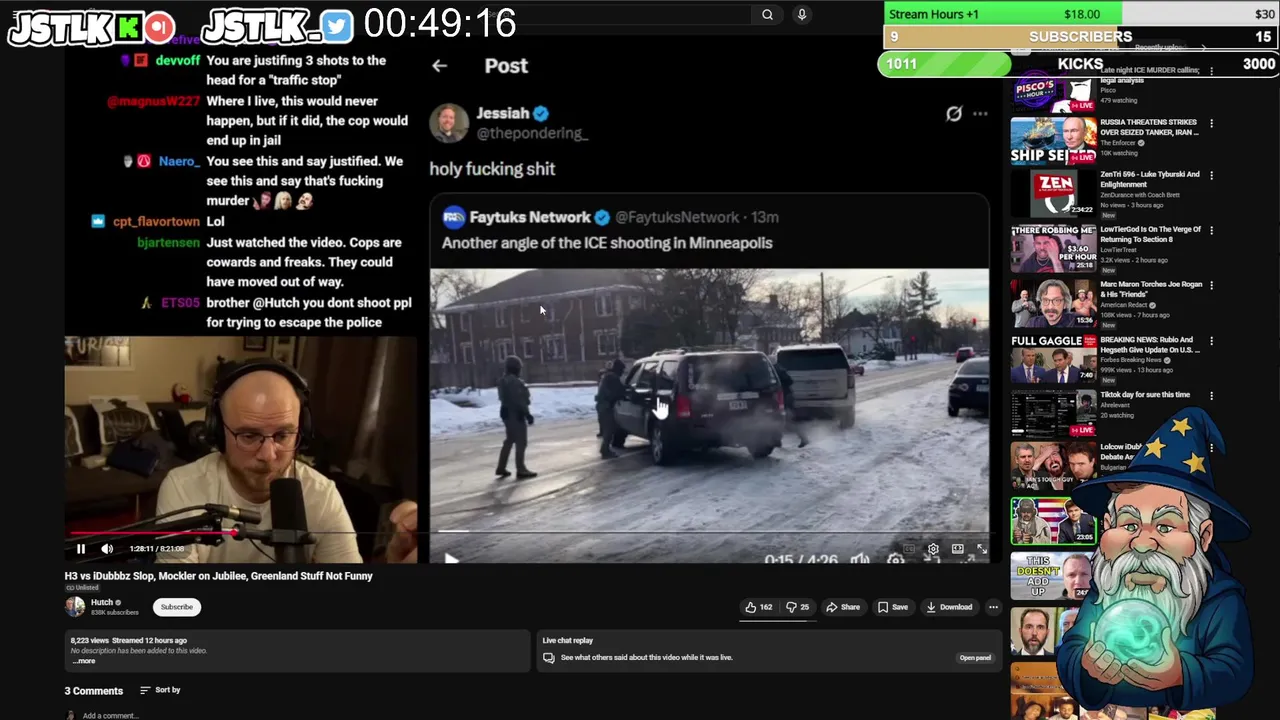Open more actions menu beside Download
The width and height of the screenshot is (1280, 720).
[993, 607]
